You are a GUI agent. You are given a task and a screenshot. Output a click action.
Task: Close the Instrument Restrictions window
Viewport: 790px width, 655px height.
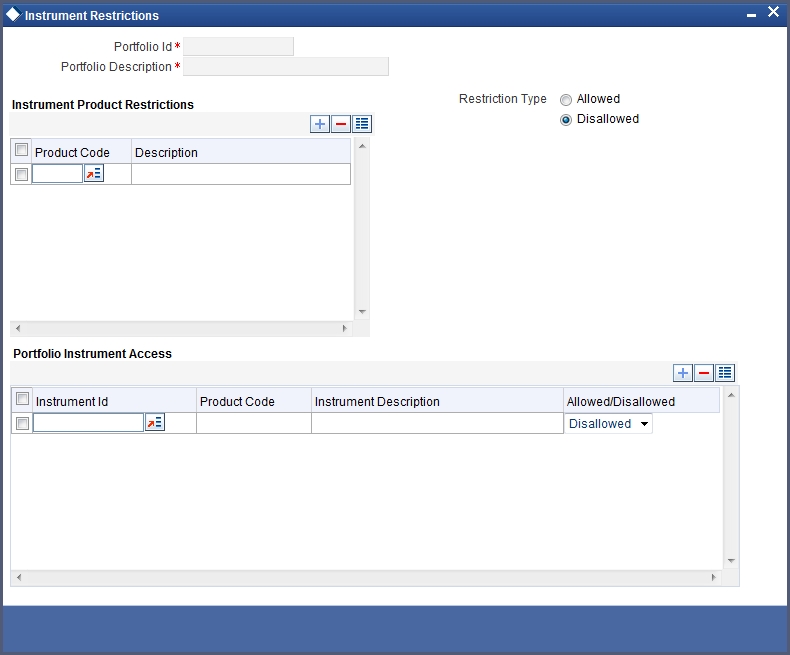point(773,12)
